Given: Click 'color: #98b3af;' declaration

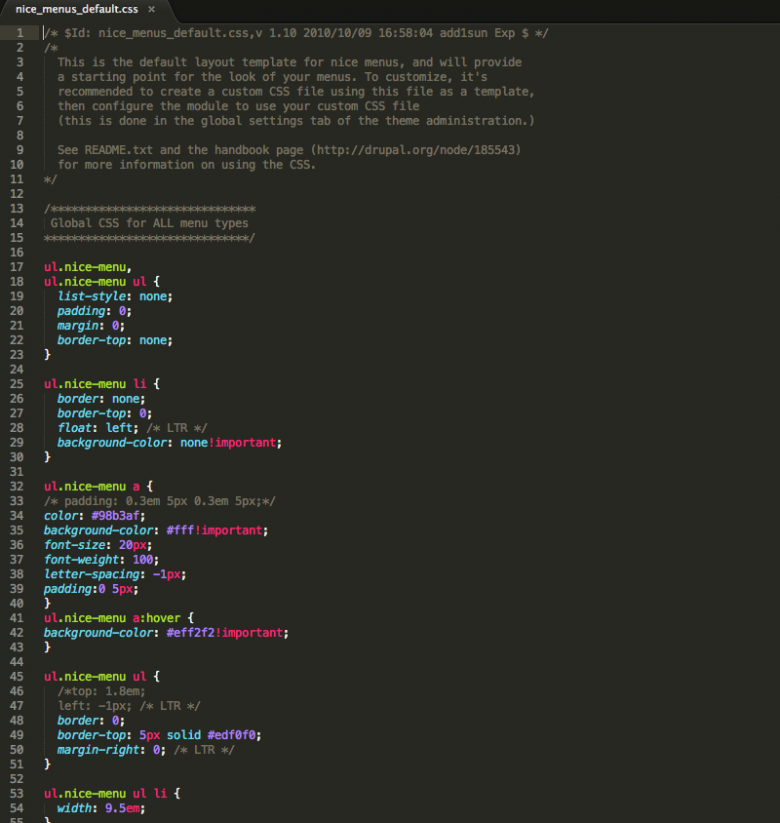Looking at the screenshot, I should pyautogui.click(x=94, y=516).
